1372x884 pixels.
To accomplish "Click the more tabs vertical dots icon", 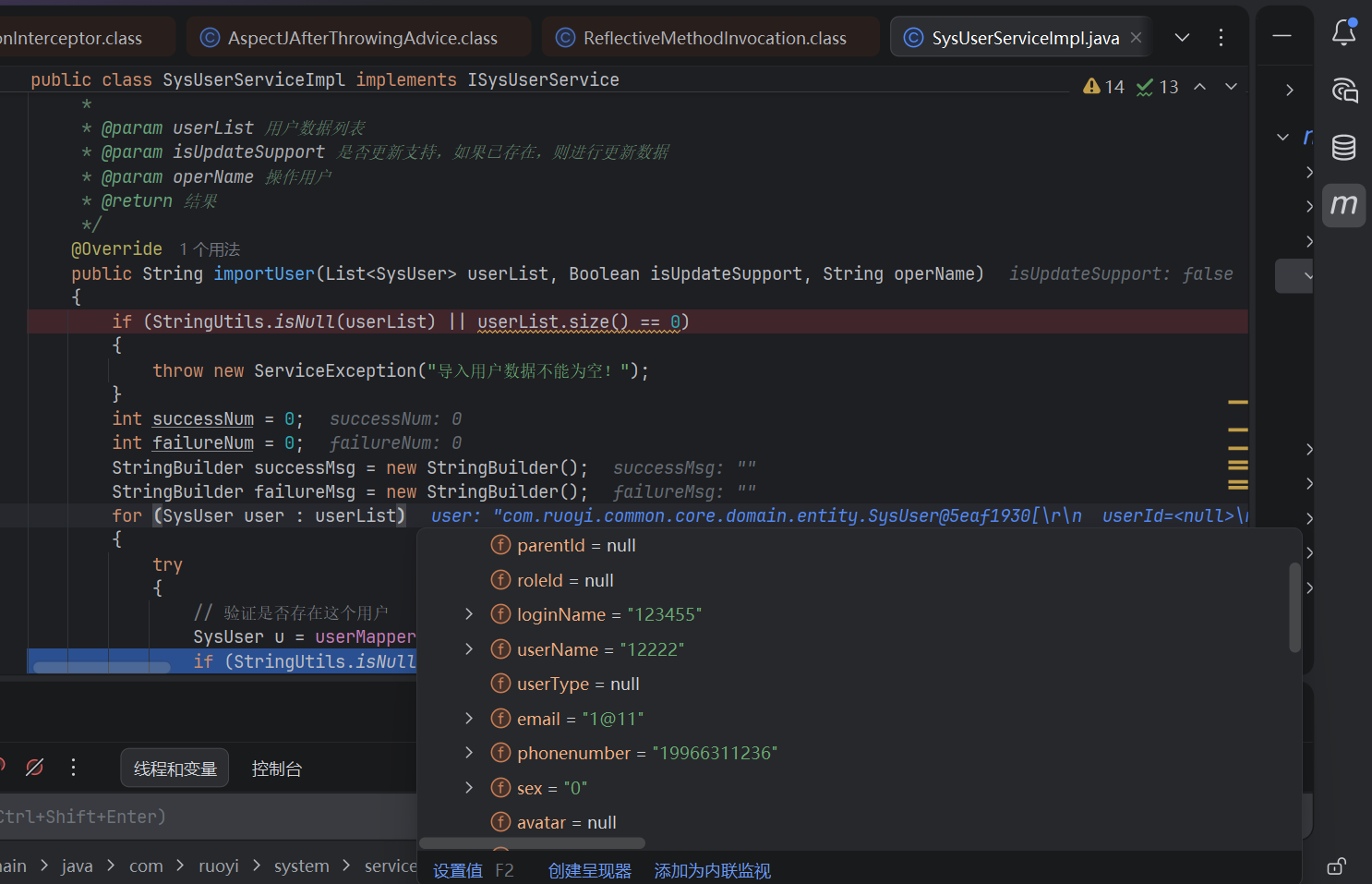I will (1221, 37).
